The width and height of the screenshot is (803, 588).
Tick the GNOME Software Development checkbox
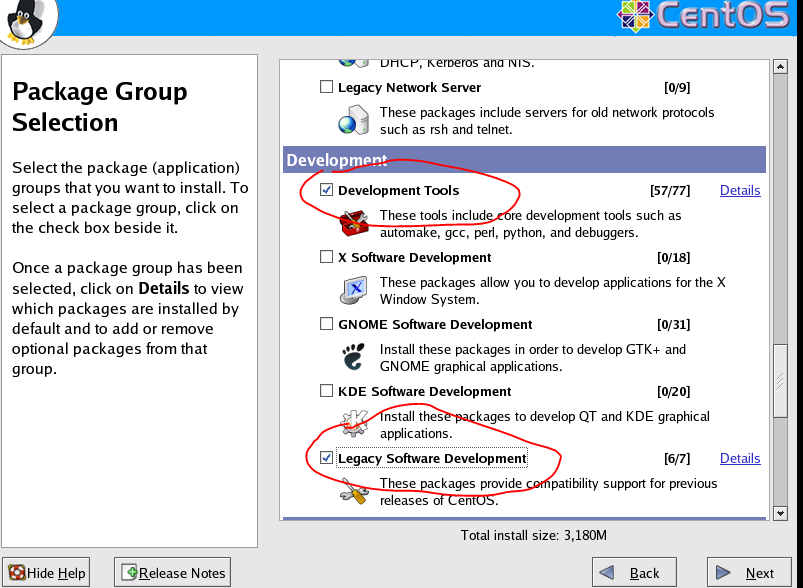click(x=326, y=324)
